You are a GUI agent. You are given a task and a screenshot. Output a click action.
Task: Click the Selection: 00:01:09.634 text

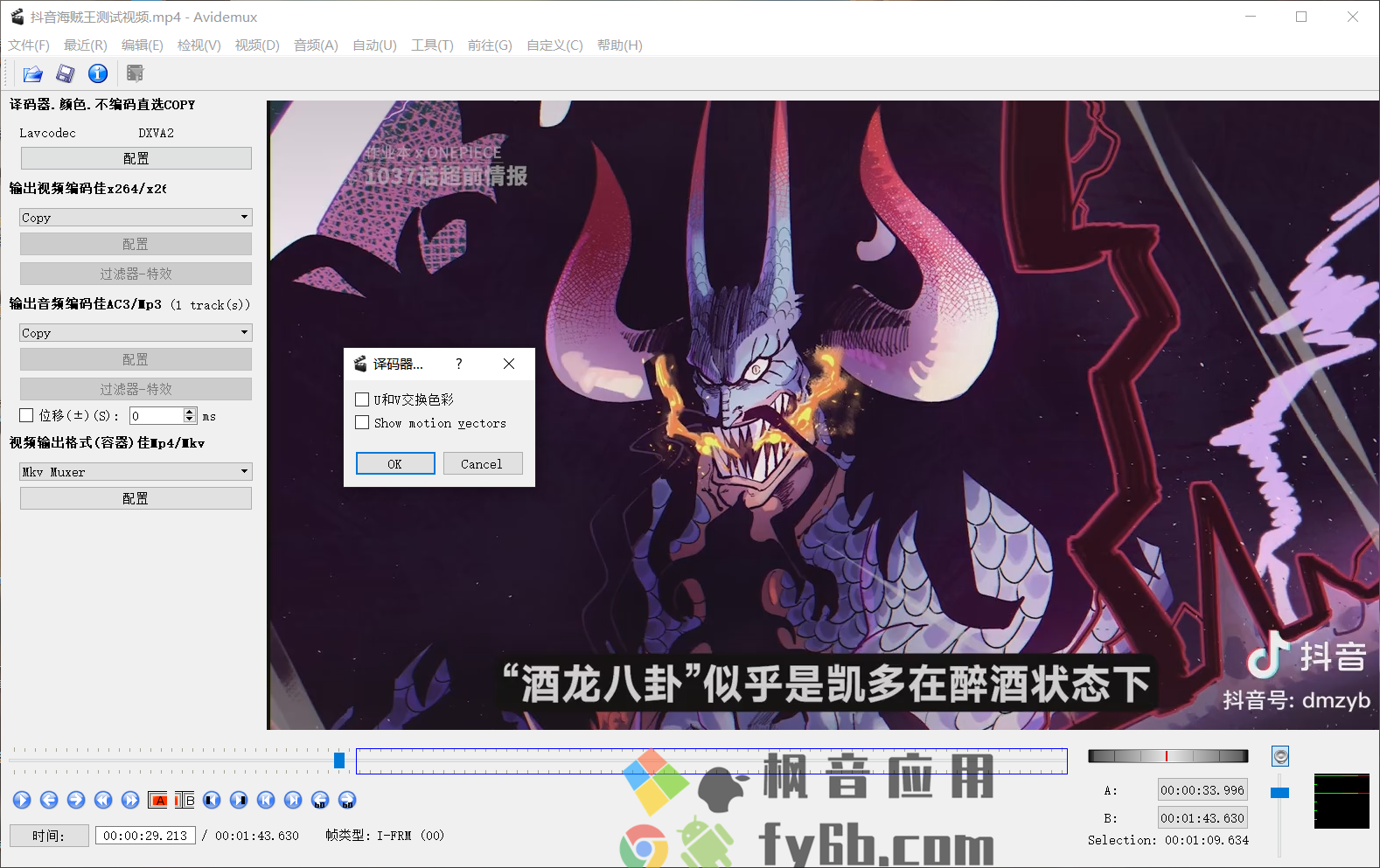click(1168, 840)
